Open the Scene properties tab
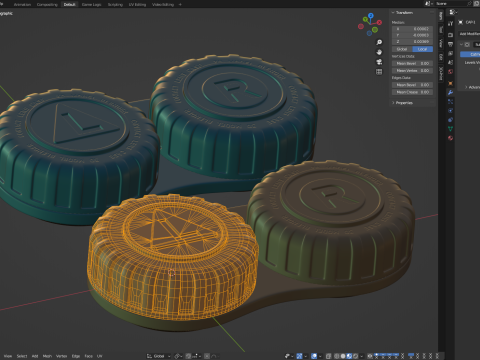Viewport: 480px width, 360px height. point(451,62)
